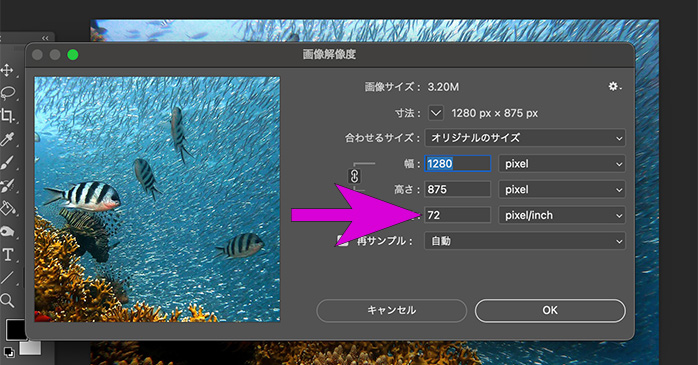Collapse the toolbar with double-chevron
Screen dimensions: 698x365
[x=45, y=38]
